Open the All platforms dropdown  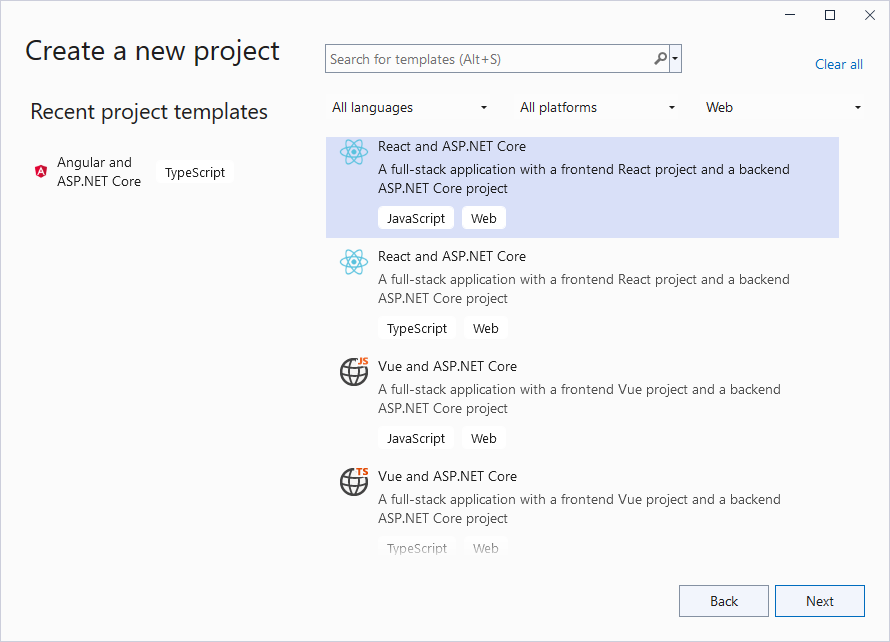(x=598, y=107)
